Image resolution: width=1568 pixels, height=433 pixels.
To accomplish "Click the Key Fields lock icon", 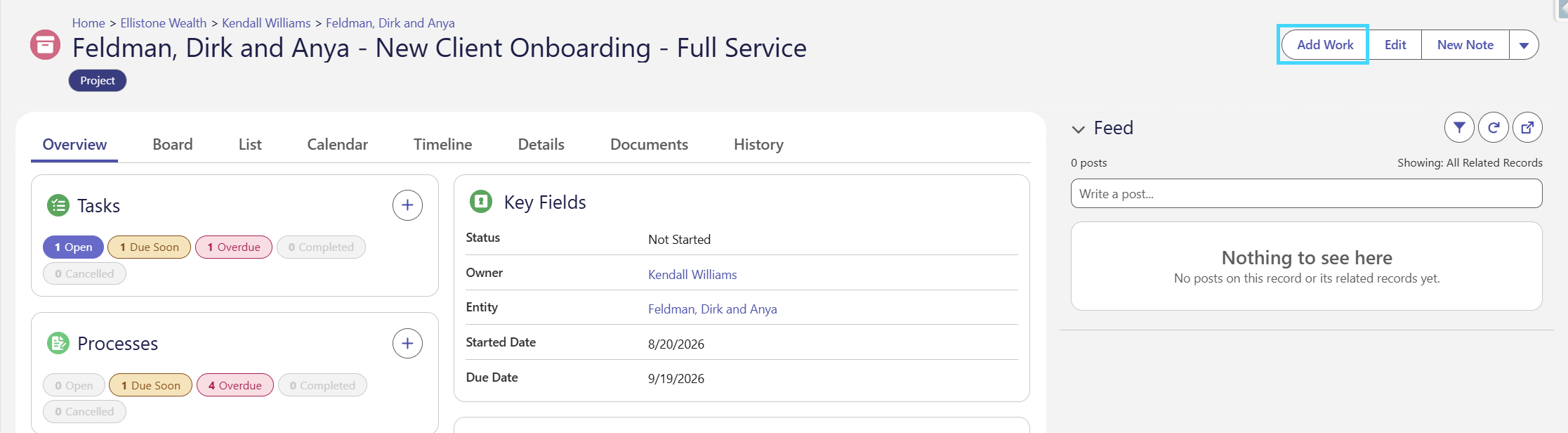I will (x=481, y=202).
